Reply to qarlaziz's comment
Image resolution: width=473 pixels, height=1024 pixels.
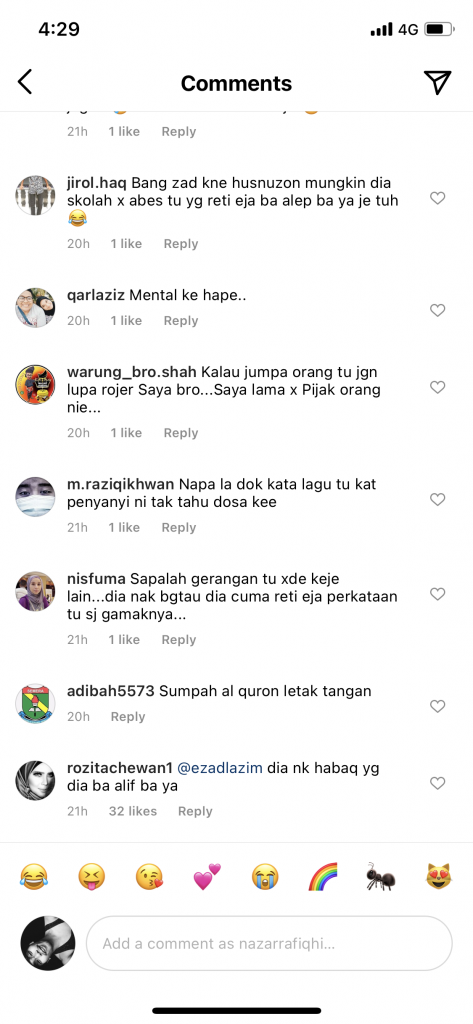click(x=180, y=321)
